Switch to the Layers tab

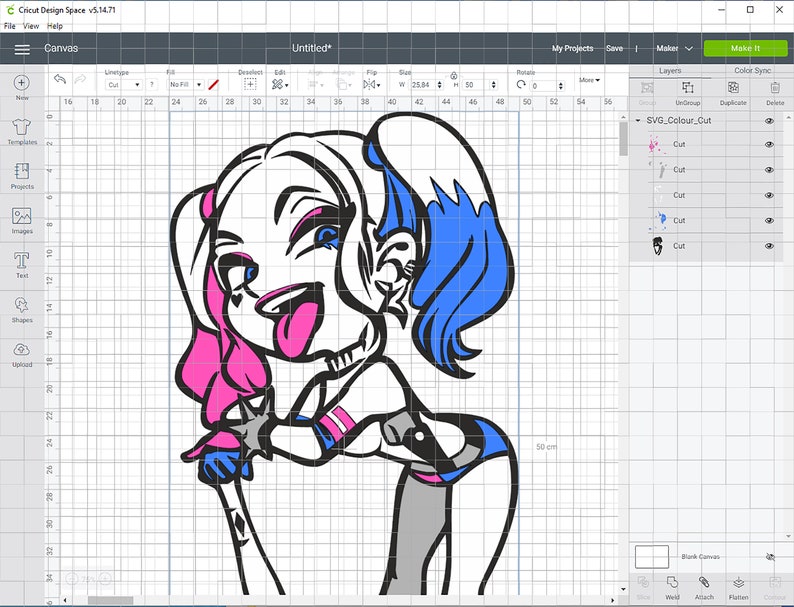point(670,70)
